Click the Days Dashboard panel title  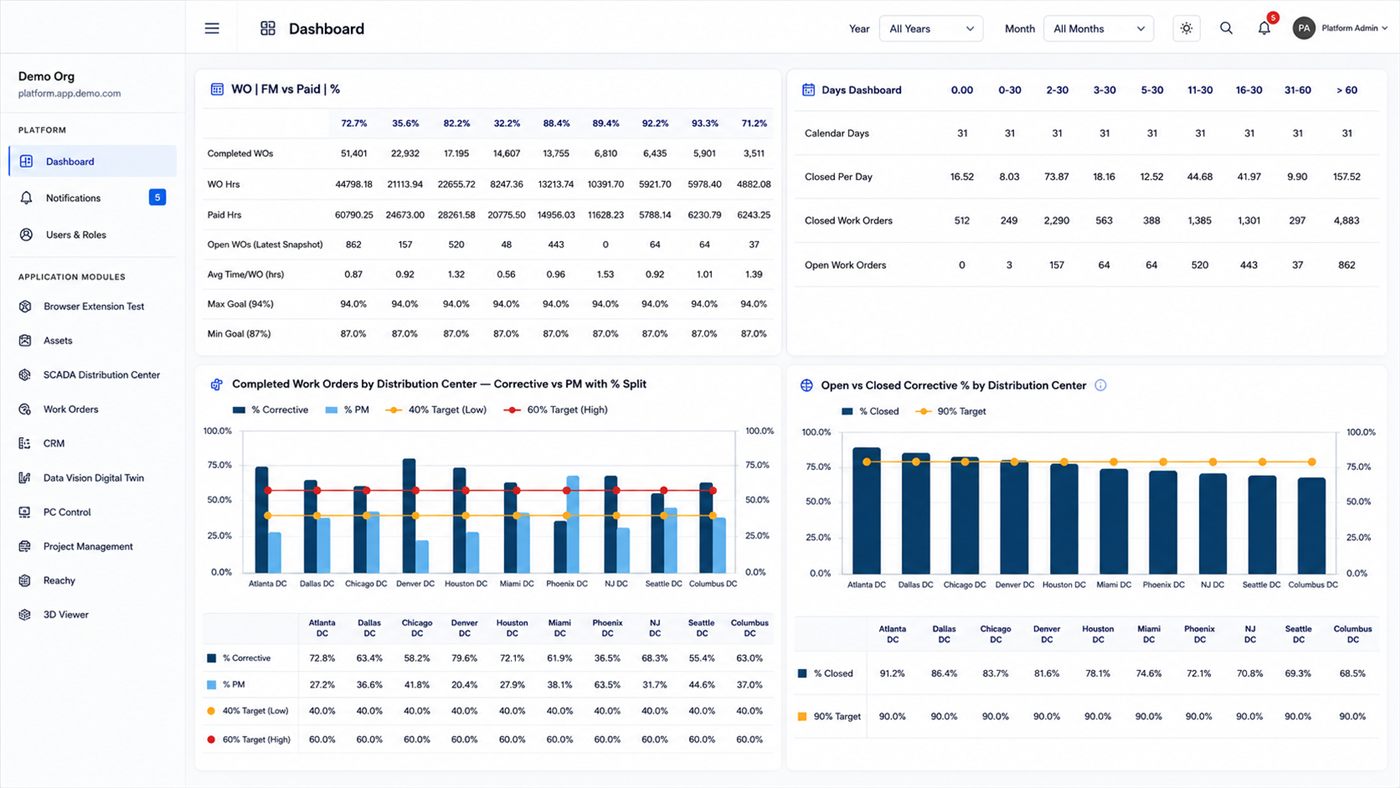[x=861, y=90]
